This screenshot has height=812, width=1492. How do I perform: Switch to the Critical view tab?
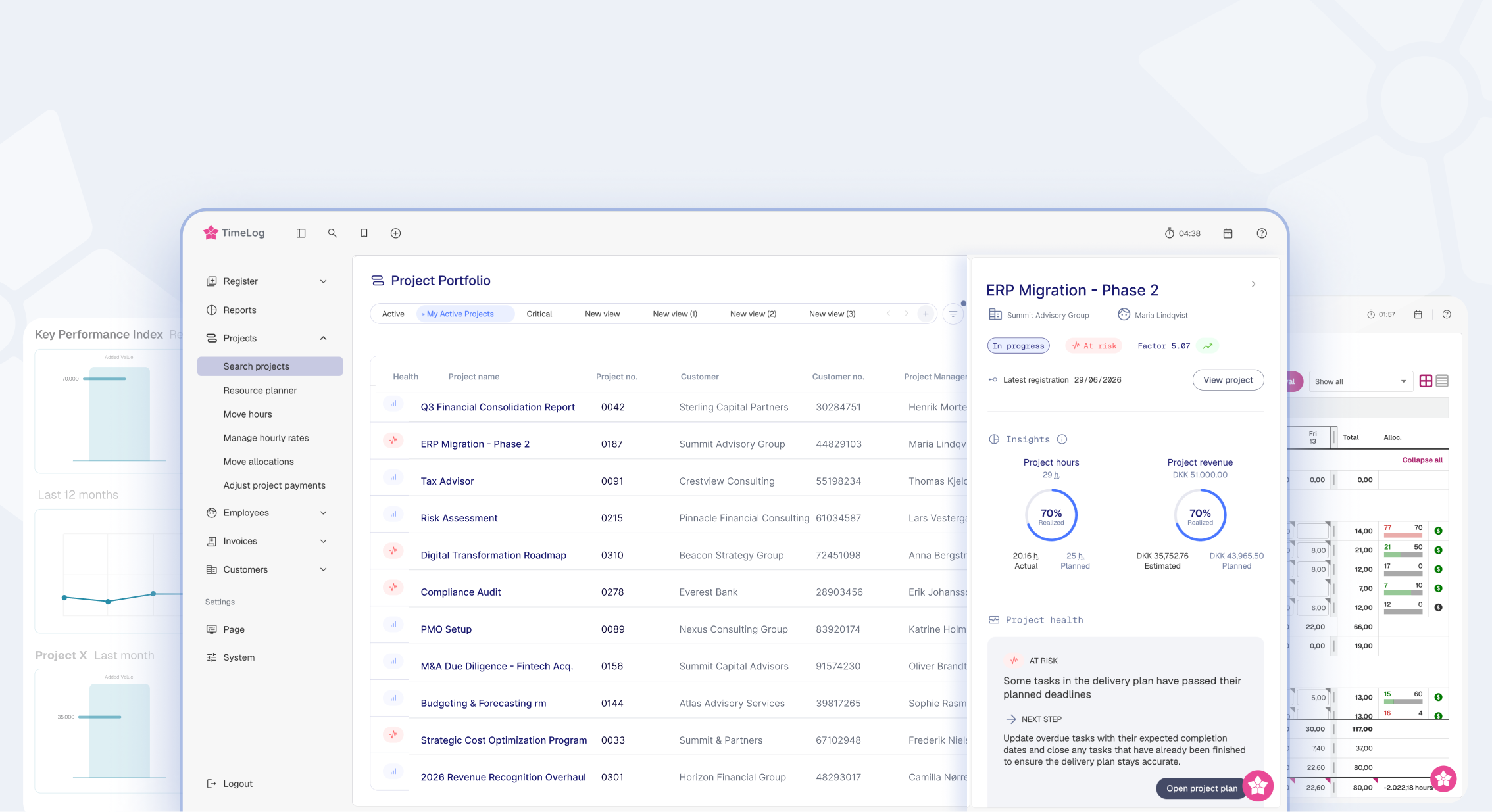point(539,314)
